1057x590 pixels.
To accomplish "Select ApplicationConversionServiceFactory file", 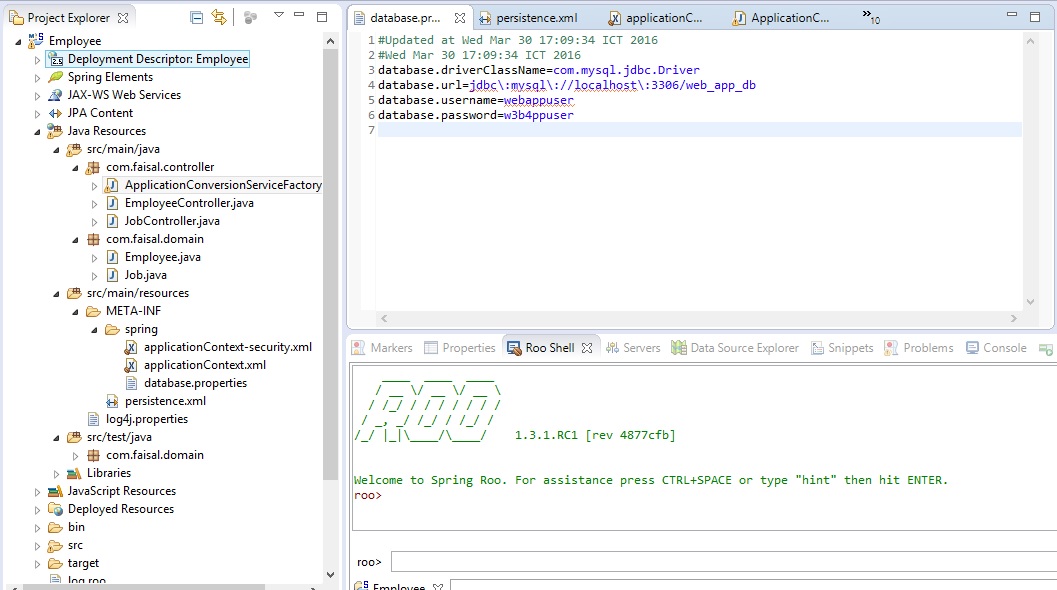I will tap(222, 185).
